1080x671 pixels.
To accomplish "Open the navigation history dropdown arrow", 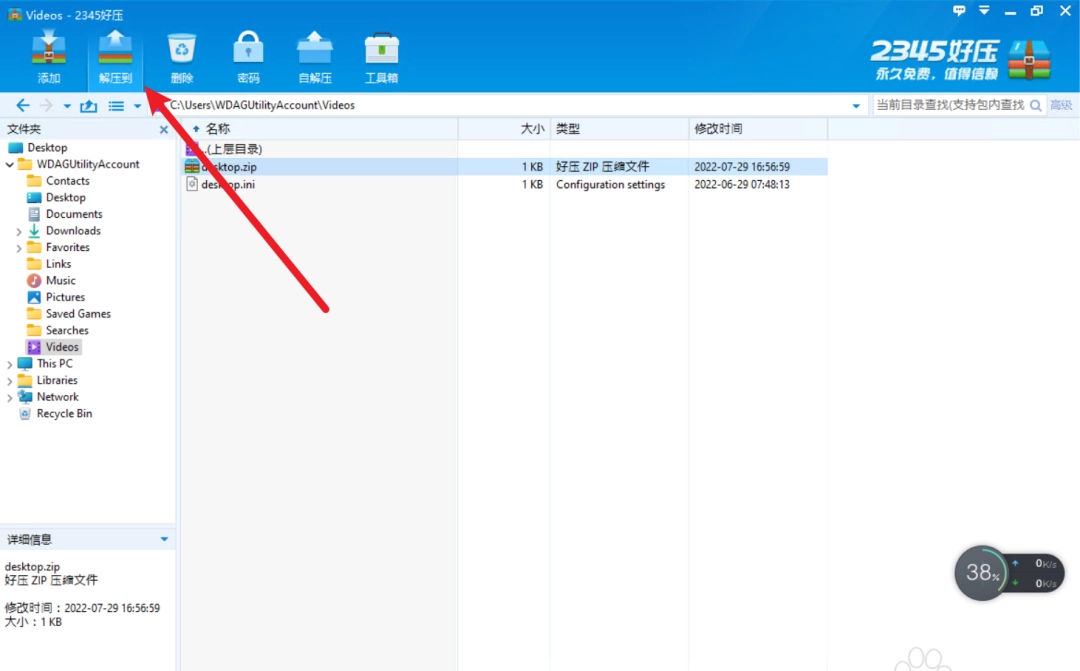I will (67, 106).
